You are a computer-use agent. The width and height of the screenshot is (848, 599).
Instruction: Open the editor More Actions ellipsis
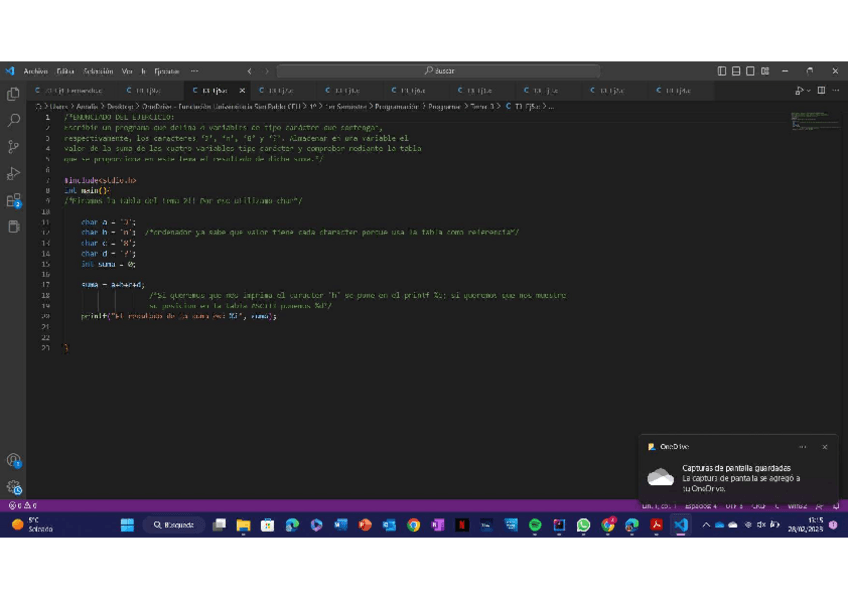tap(836, 91)
